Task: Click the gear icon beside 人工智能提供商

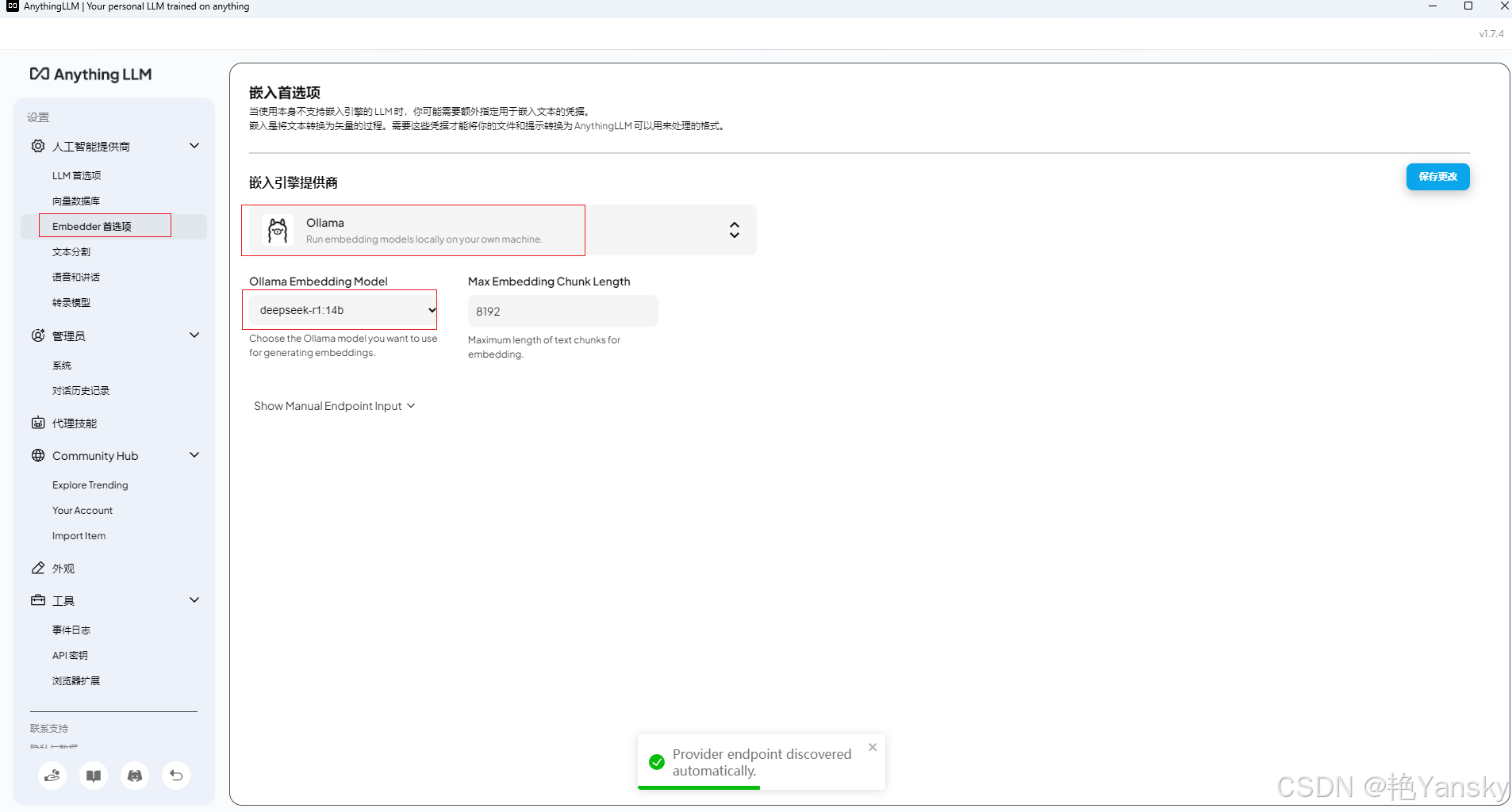Action: tap(38, 146)
